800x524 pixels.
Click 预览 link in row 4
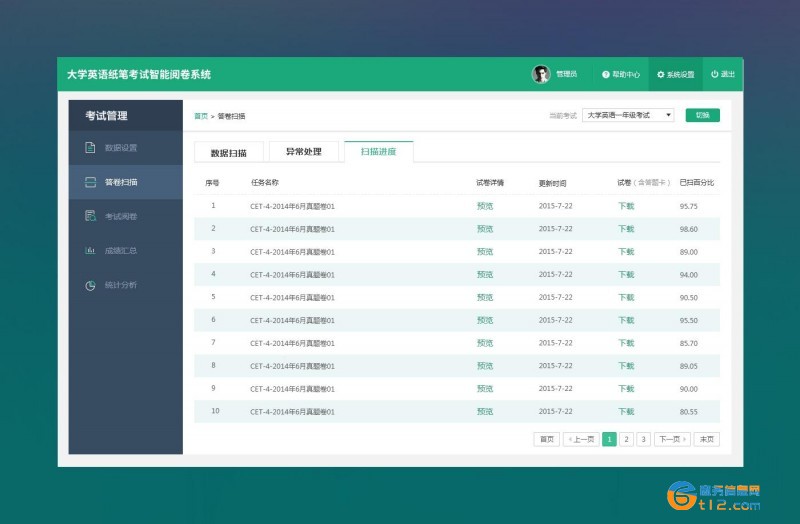click(x=485, y=275)
